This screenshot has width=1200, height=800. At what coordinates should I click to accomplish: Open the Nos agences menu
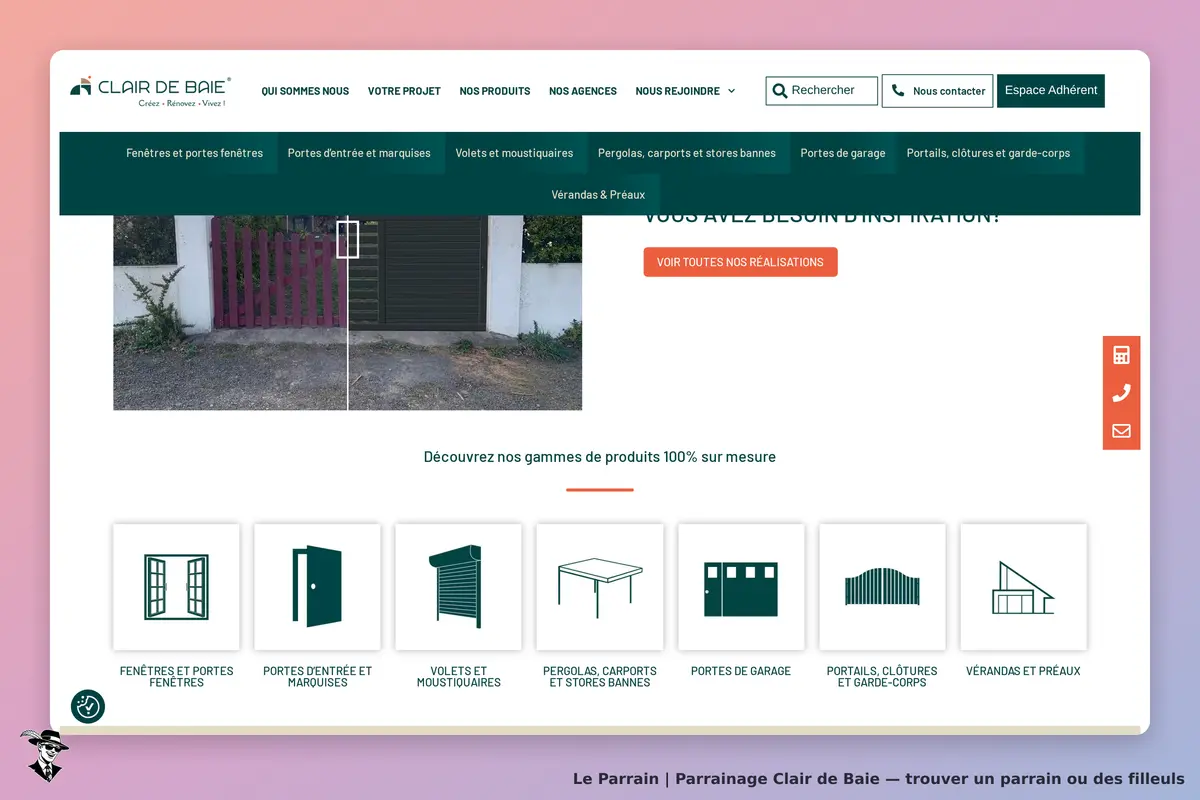(583, 91)
